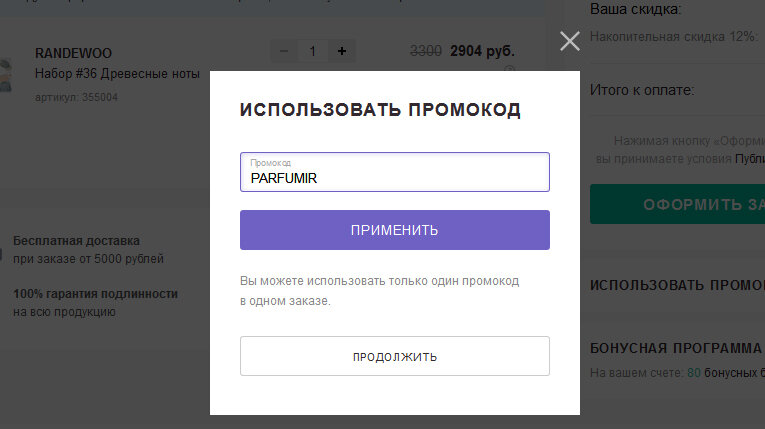Click the dialog title ИСПОЛЬЗОВАТЬ ПРОМОКОД

click(x=380, y=110)
